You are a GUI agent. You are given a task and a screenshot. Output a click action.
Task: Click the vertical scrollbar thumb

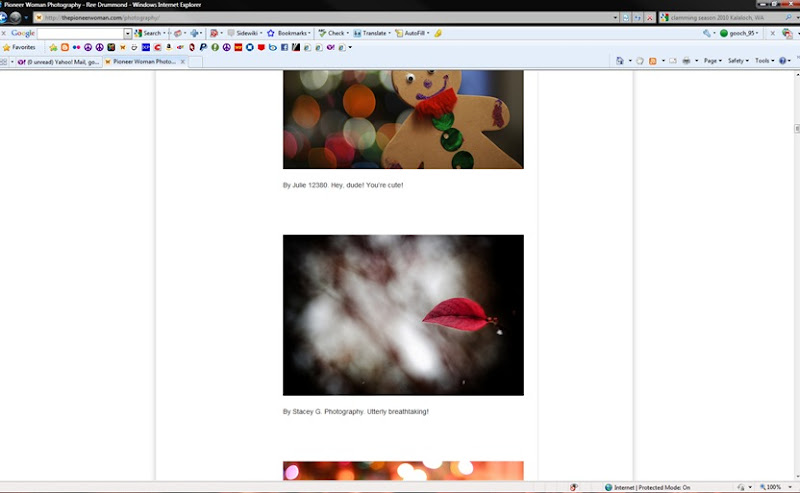797,129
